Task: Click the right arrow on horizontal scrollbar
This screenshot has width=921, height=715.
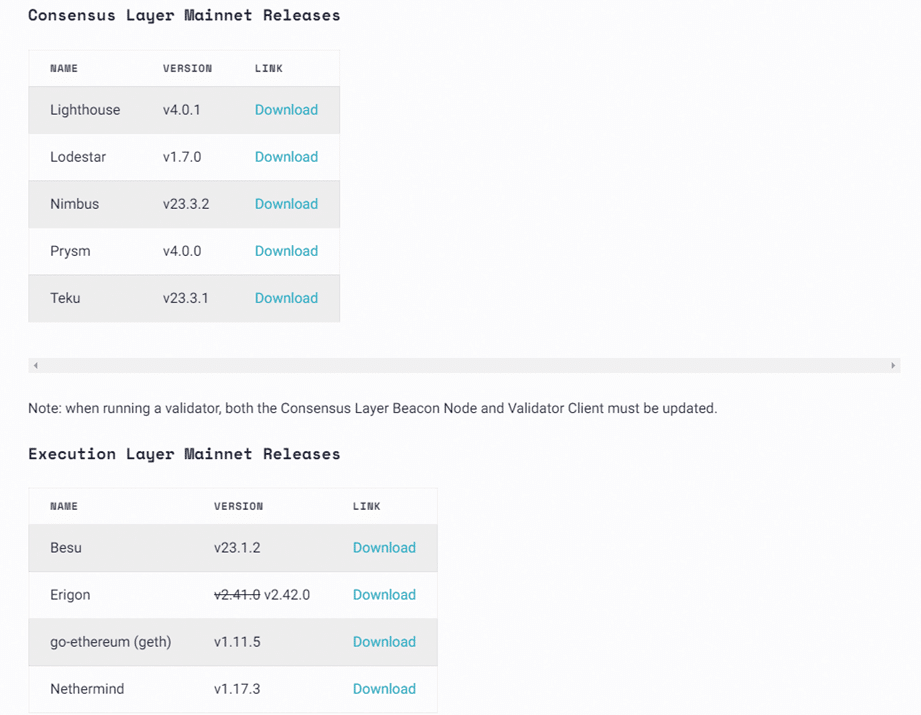Action: pos(893,365)
